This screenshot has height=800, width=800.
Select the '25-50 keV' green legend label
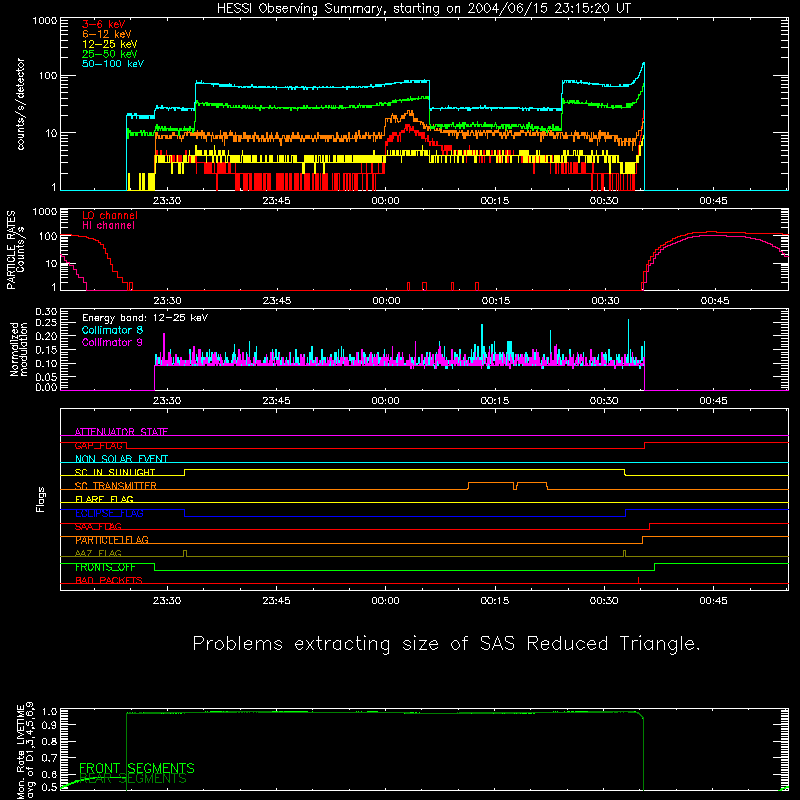click(110, 54)
